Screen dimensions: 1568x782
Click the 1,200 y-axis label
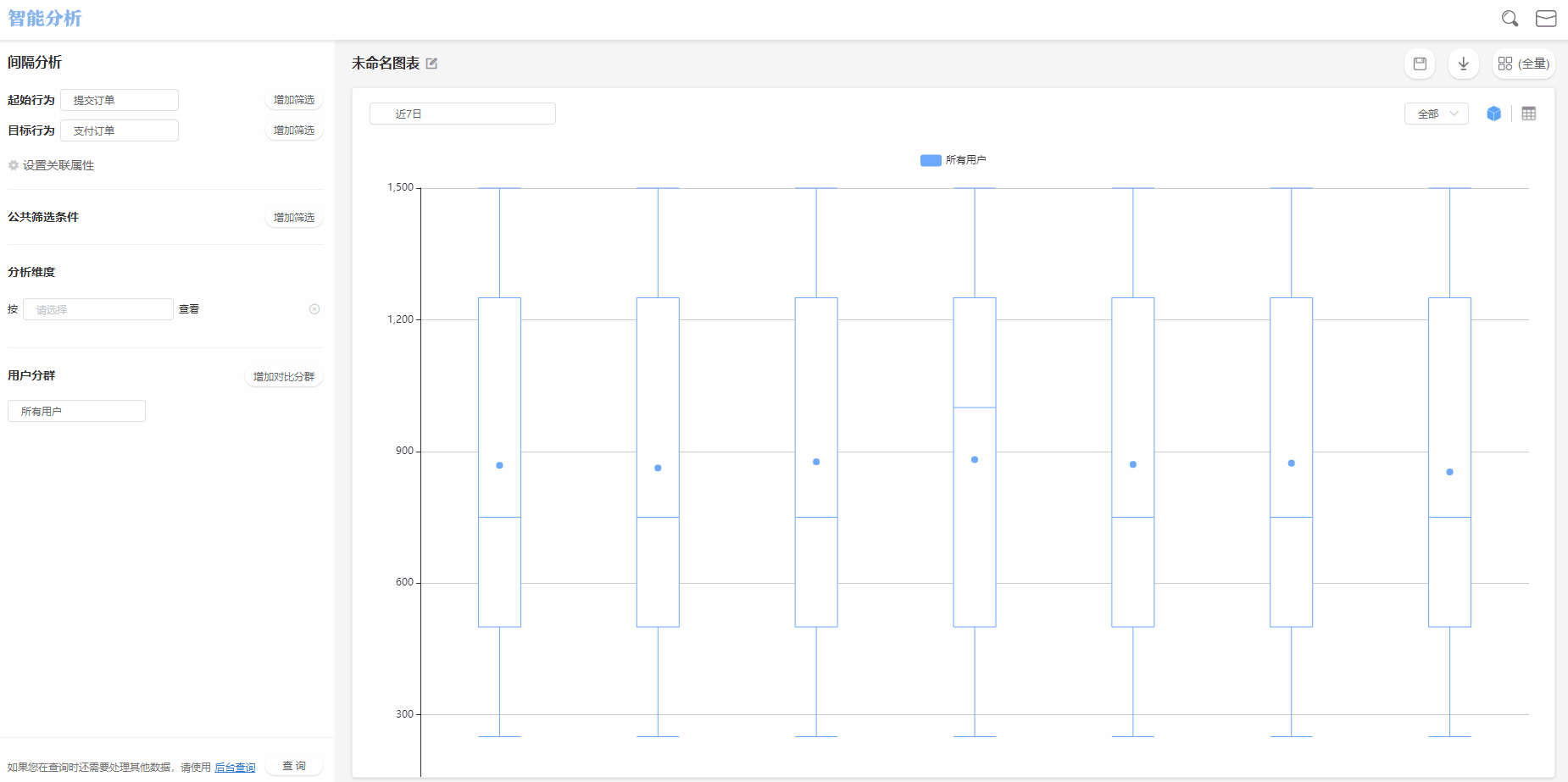pos(400,319)
